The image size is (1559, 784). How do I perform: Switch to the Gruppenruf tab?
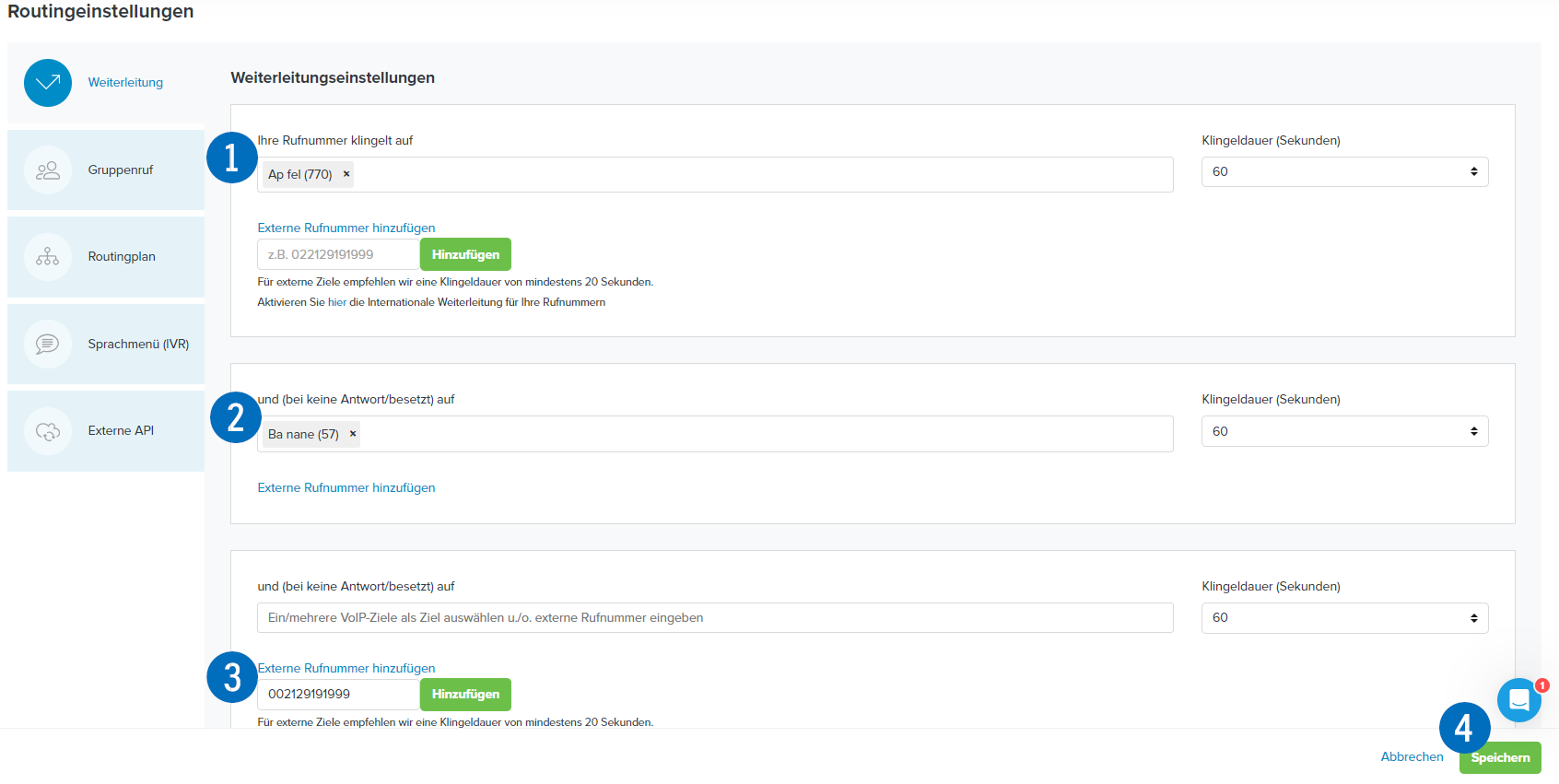coord(106,170)
